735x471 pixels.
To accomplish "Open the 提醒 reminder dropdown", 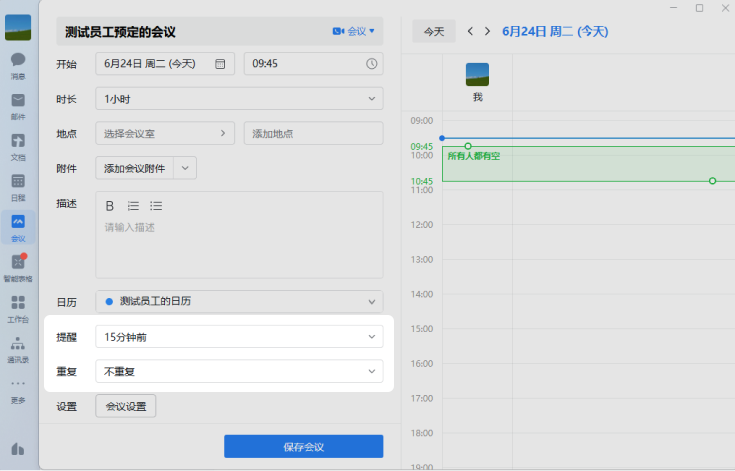I will [239, 337].
